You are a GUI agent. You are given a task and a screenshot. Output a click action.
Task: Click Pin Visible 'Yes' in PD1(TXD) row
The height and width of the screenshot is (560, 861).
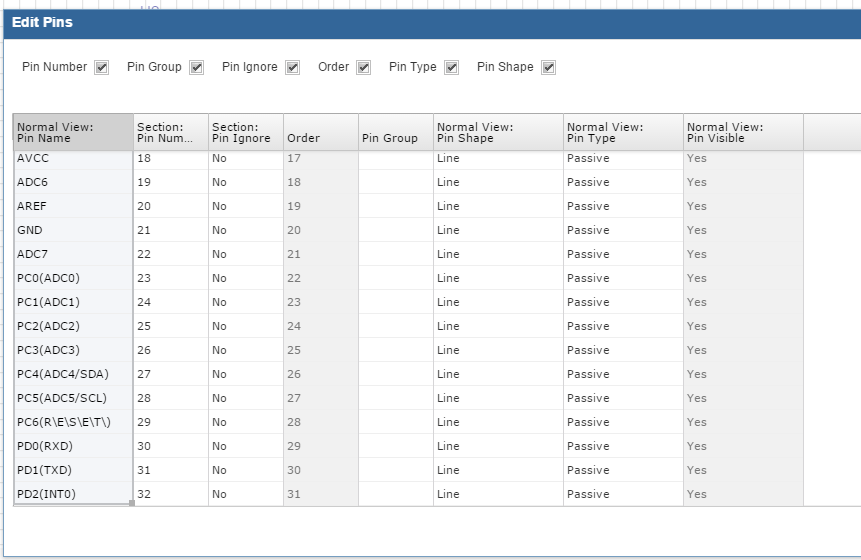click(x=743, y=470)
